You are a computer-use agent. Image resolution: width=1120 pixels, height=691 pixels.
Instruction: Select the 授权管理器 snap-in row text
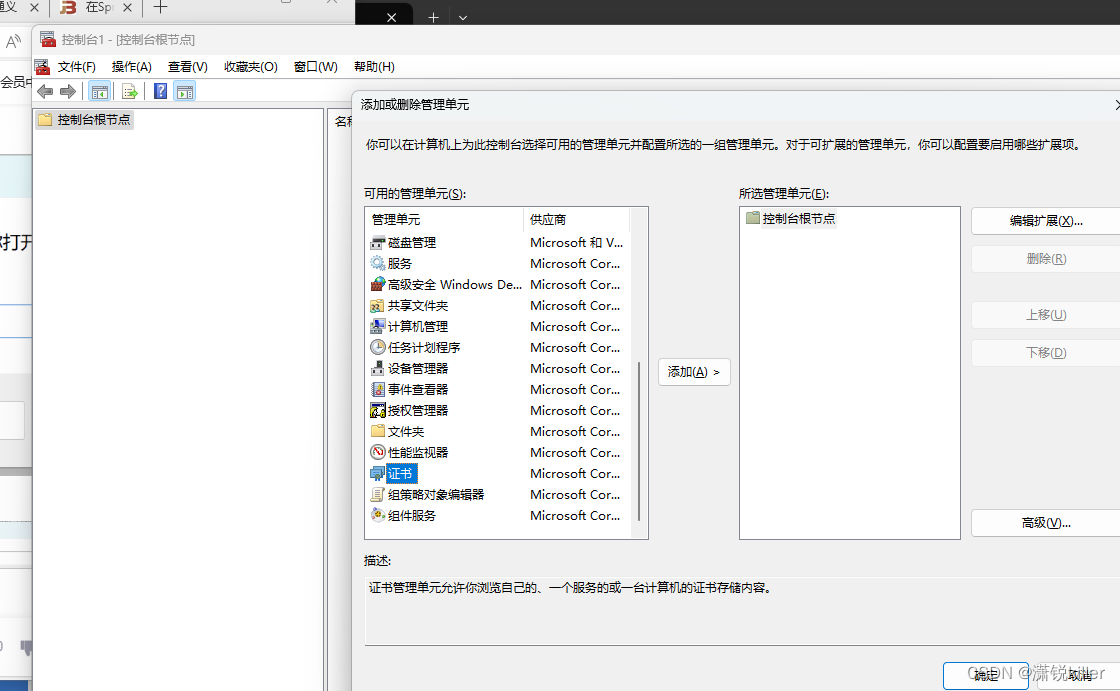[418, 410]
